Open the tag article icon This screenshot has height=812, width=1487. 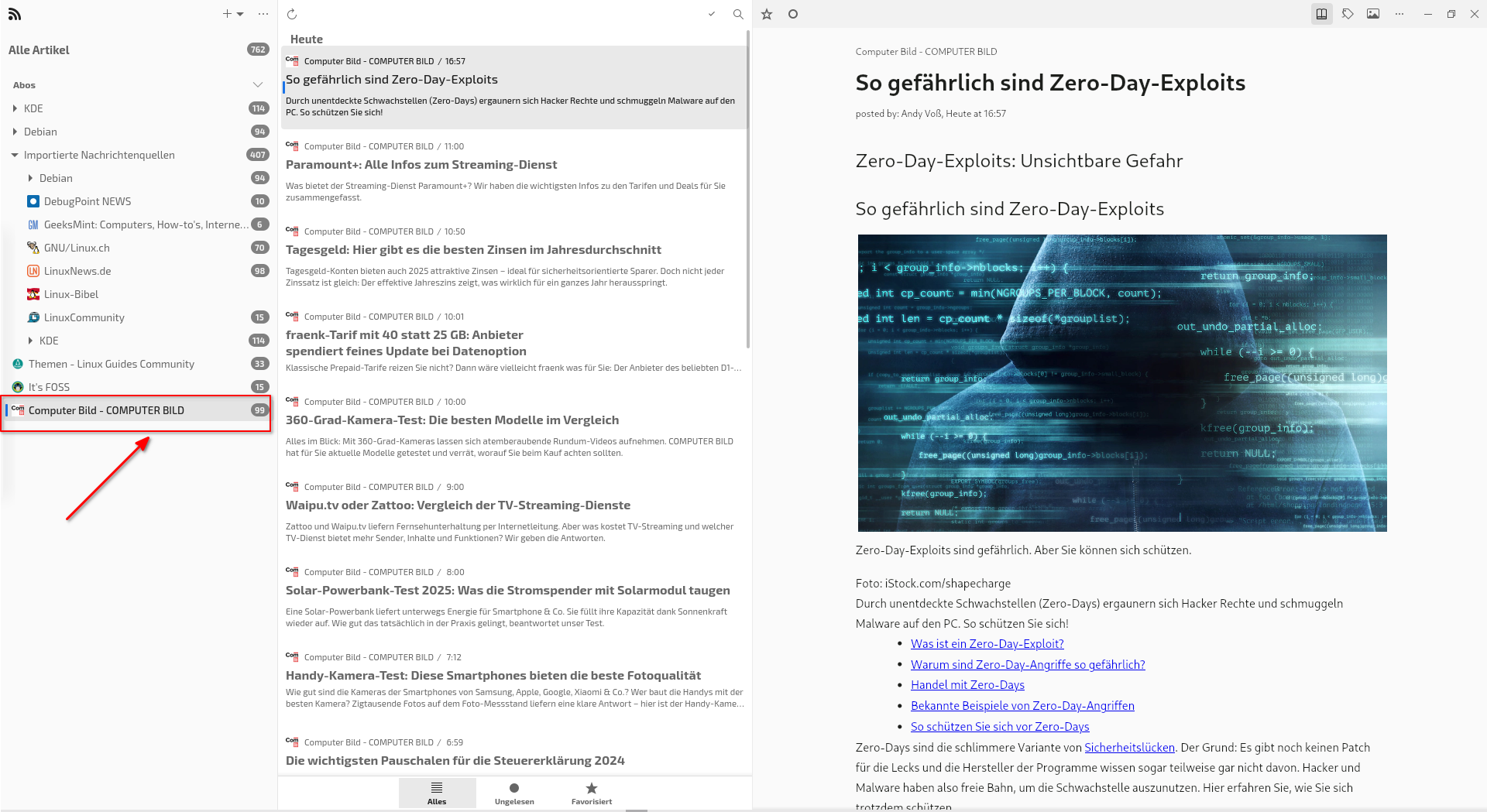[1348, 14]
